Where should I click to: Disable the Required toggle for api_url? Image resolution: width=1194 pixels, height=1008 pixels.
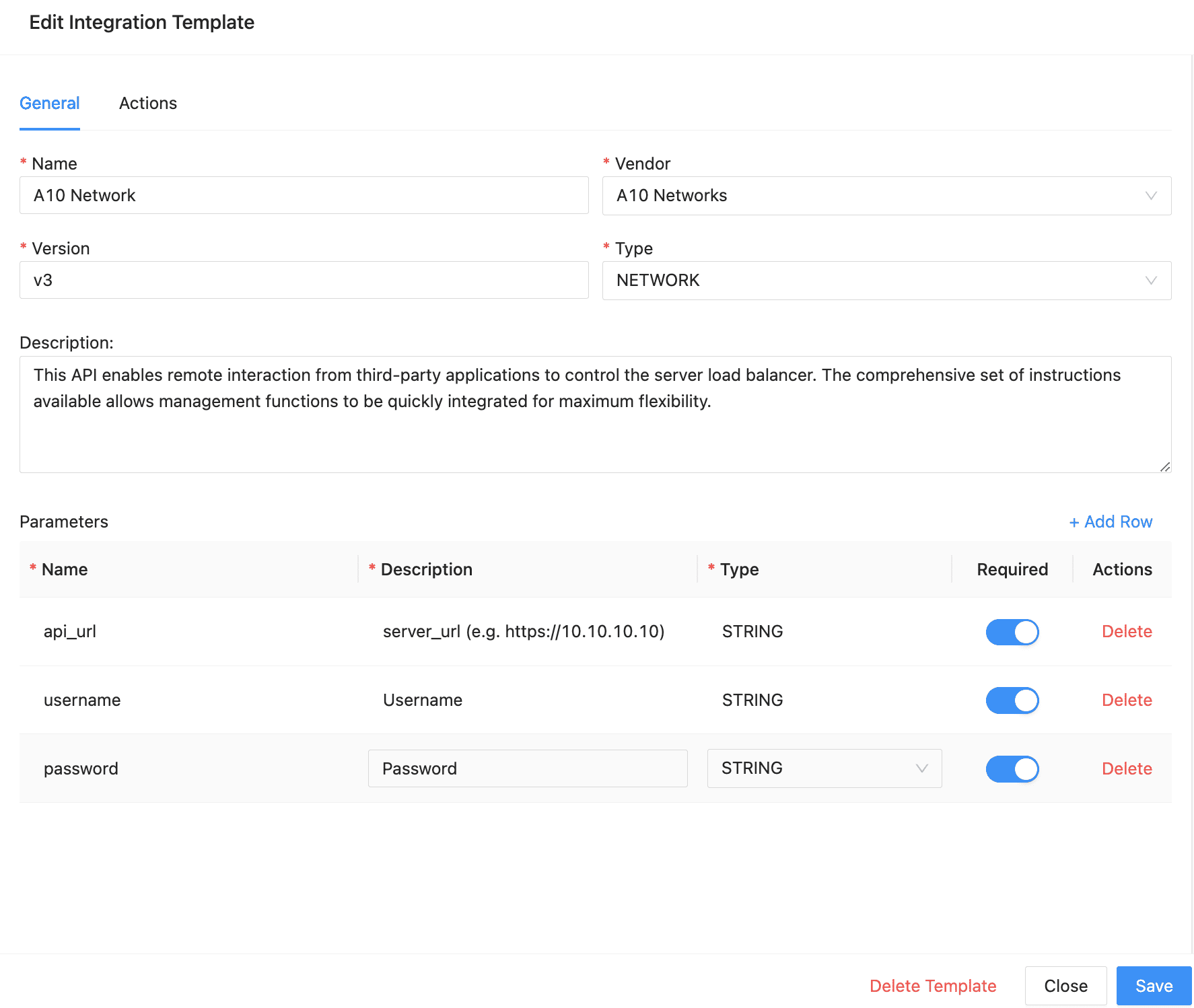point(1012,632)
